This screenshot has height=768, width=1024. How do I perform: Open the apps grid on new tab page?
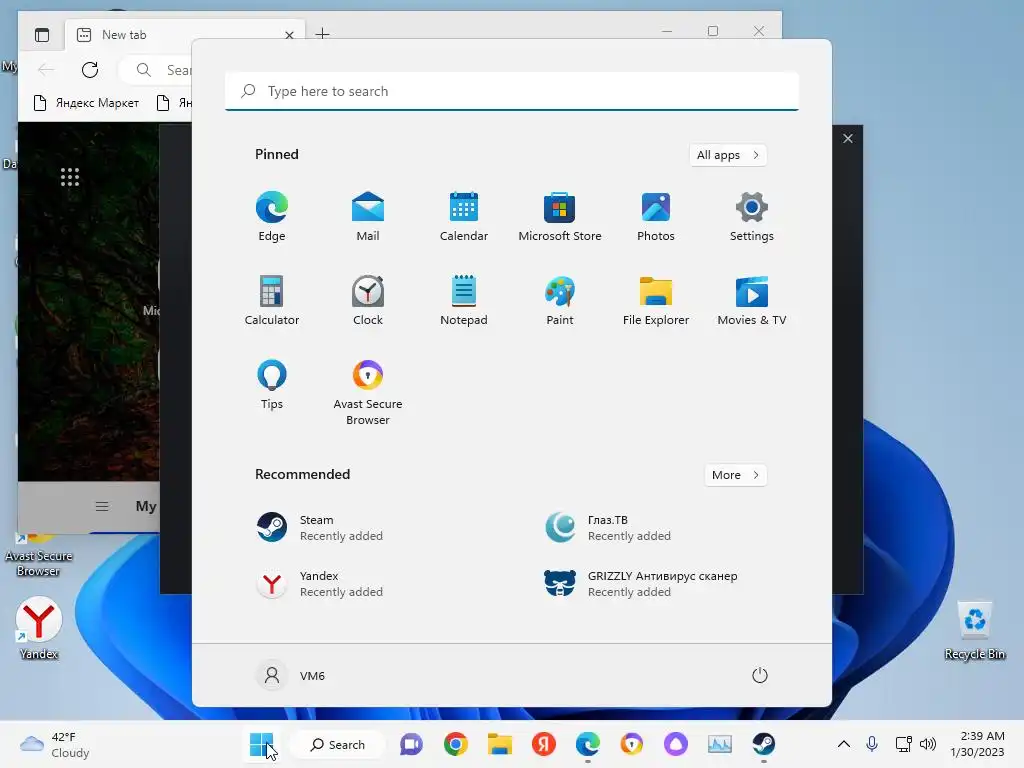[x=70, y=177]
